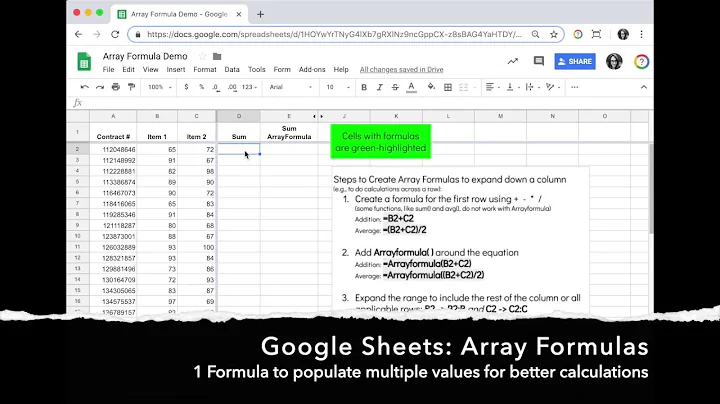Bookmark page with star icon
The width and height of the screenshot is (720, 404).
tap(554, 34)
